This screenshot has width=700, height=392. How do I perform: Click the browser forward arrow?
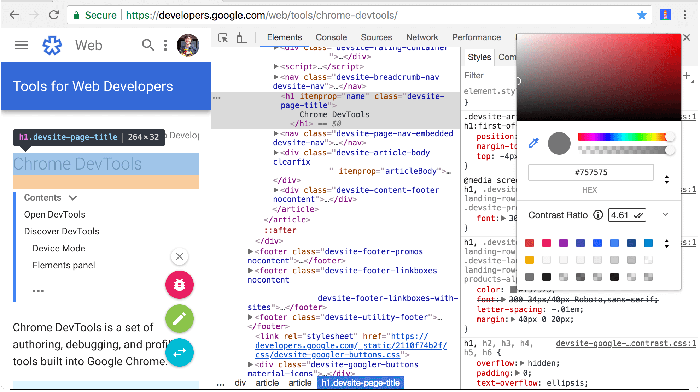[x=34, y=15]
